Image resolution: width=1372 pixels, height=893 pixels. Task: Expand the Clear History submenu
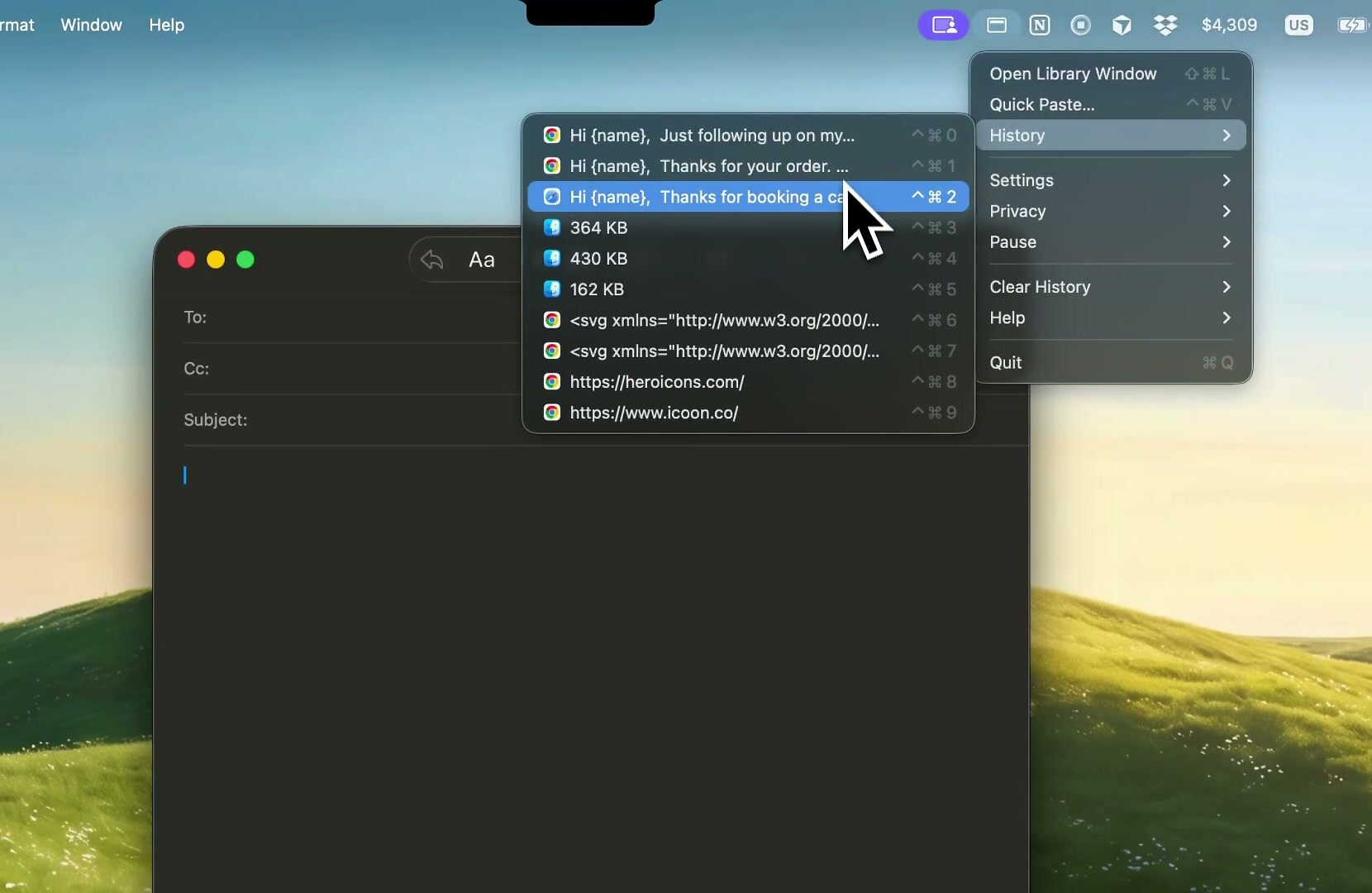(1111, 287)
